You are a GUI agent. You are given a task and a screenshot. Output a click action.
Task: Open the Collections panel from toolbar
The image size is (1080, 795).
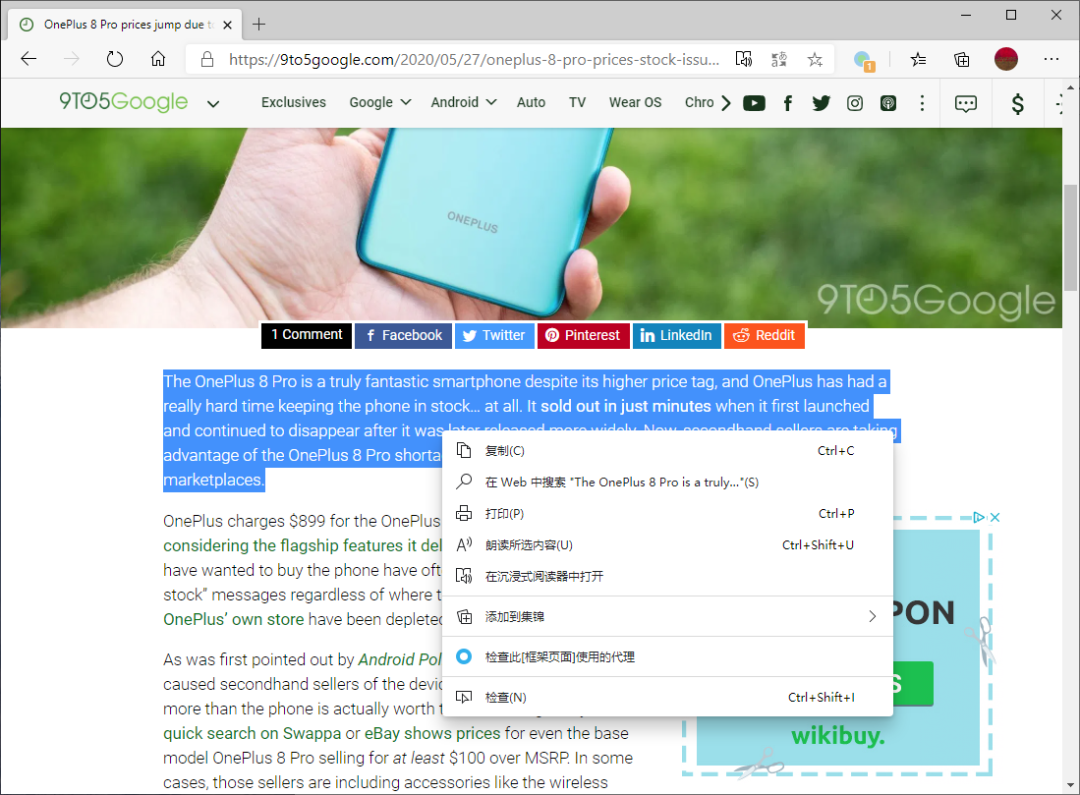[962, 59]
